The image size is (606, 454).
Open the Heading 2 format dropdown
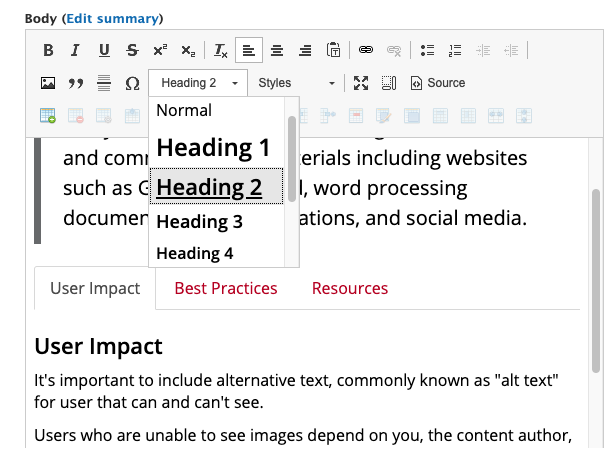[x=198, y=83]
